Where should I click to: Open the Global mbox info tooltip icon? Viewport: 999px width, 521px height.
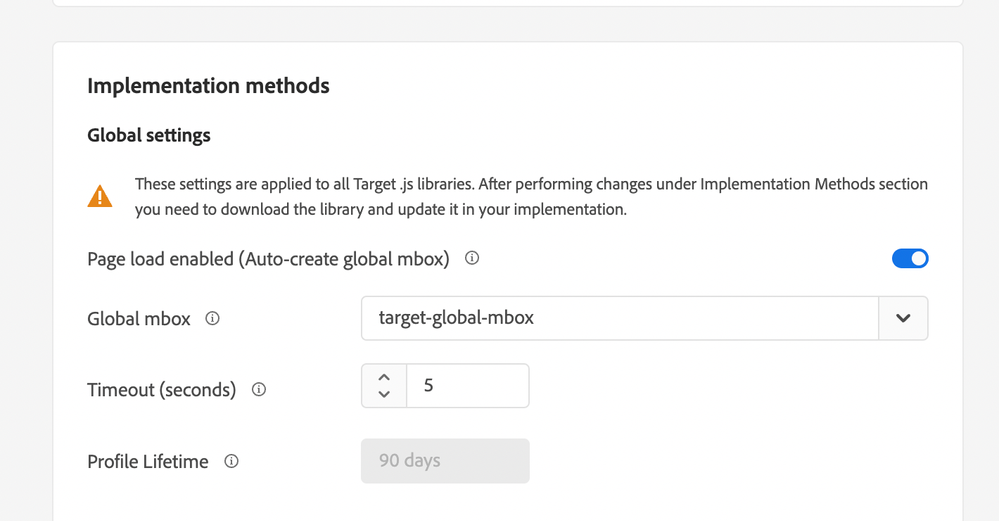[212, 318]
